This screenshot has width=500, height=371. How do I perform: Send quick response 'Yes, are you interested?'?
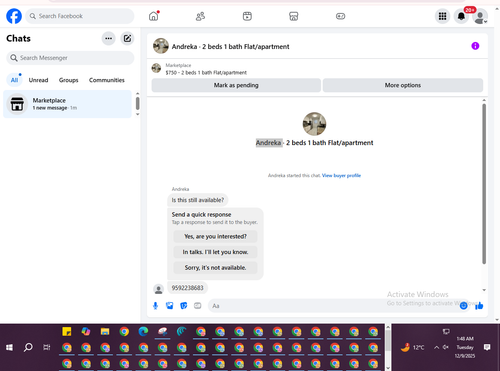tap(215, 236)
